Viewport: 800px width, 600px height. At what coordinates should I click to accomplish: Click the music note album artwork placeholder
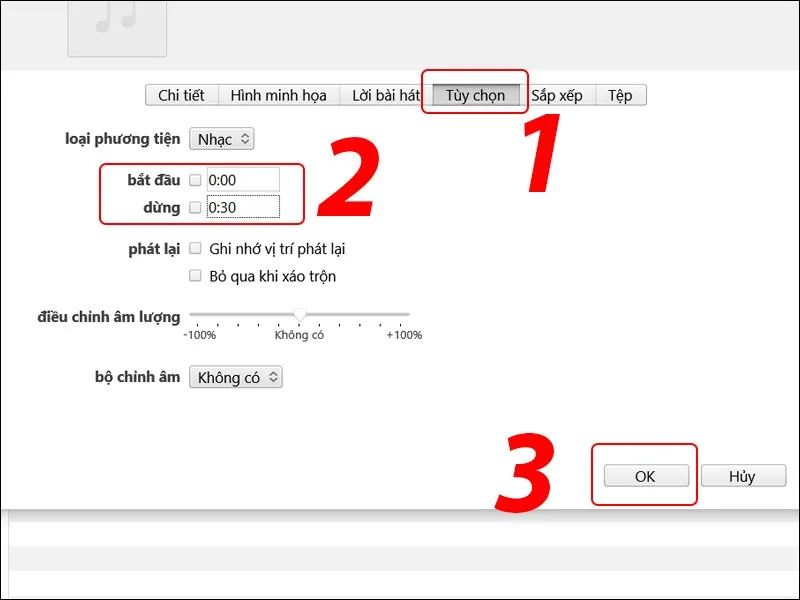coord(116,24)
